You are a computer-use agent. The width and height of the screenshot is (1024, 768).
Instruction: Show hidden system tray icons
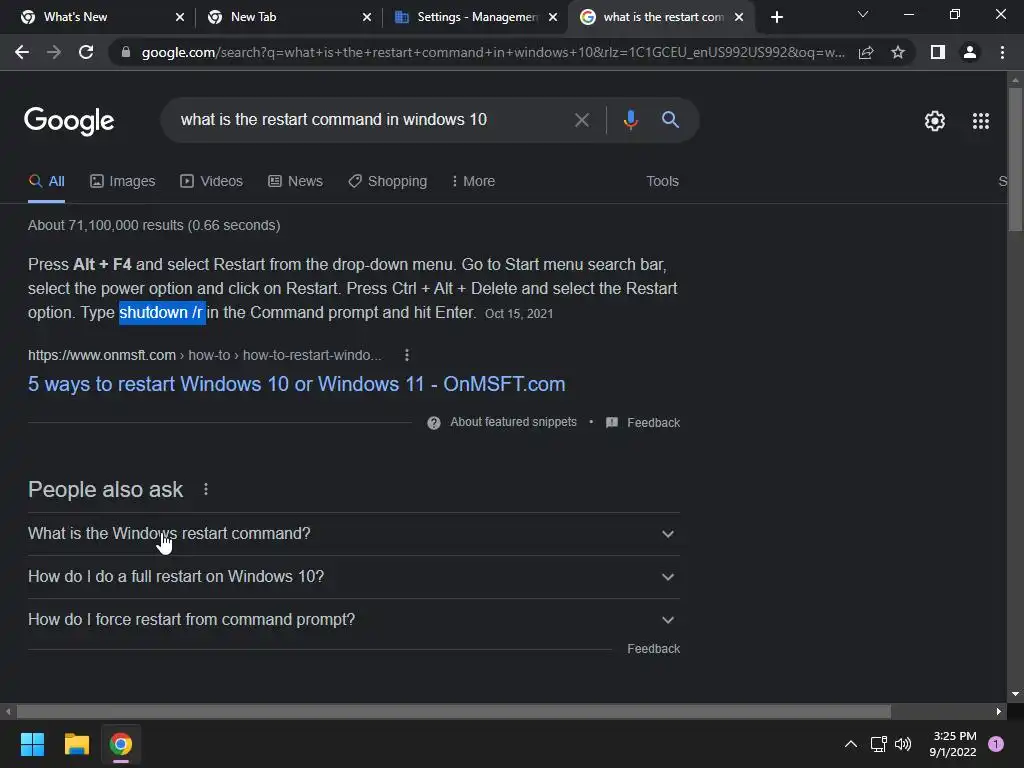[851, 744]
